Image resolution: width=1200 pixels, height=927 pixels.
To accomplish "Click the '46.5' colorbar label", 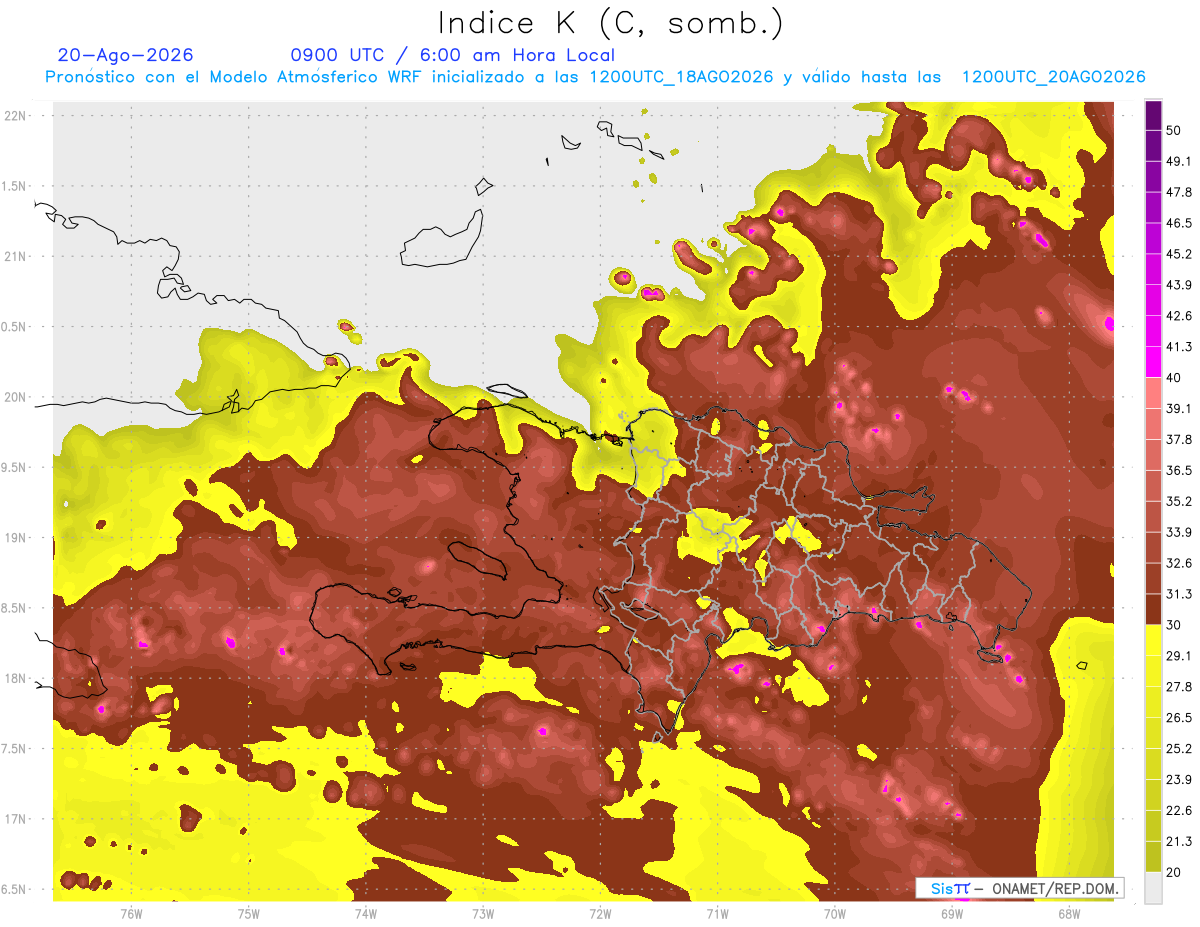I will tap(1179, 223).
